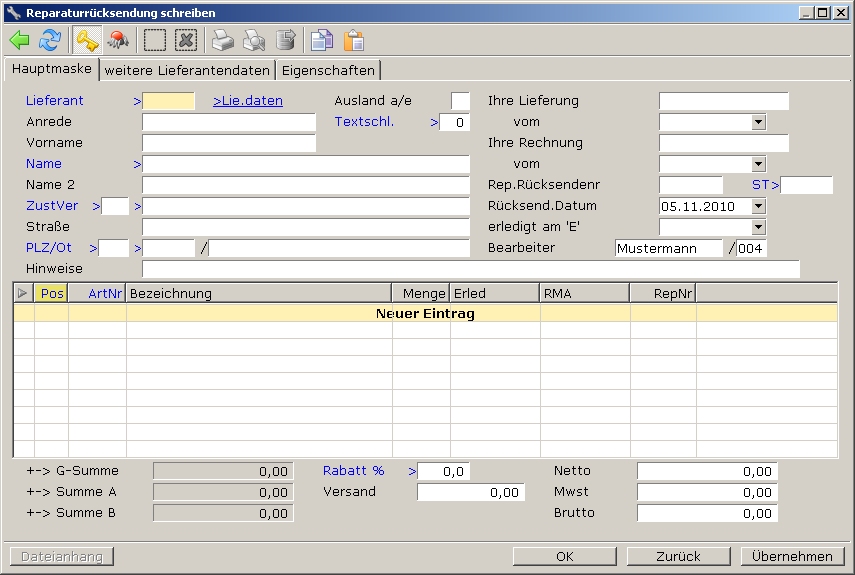Open the Ihre Lieferung vom date dropdown

coord(758,122)
